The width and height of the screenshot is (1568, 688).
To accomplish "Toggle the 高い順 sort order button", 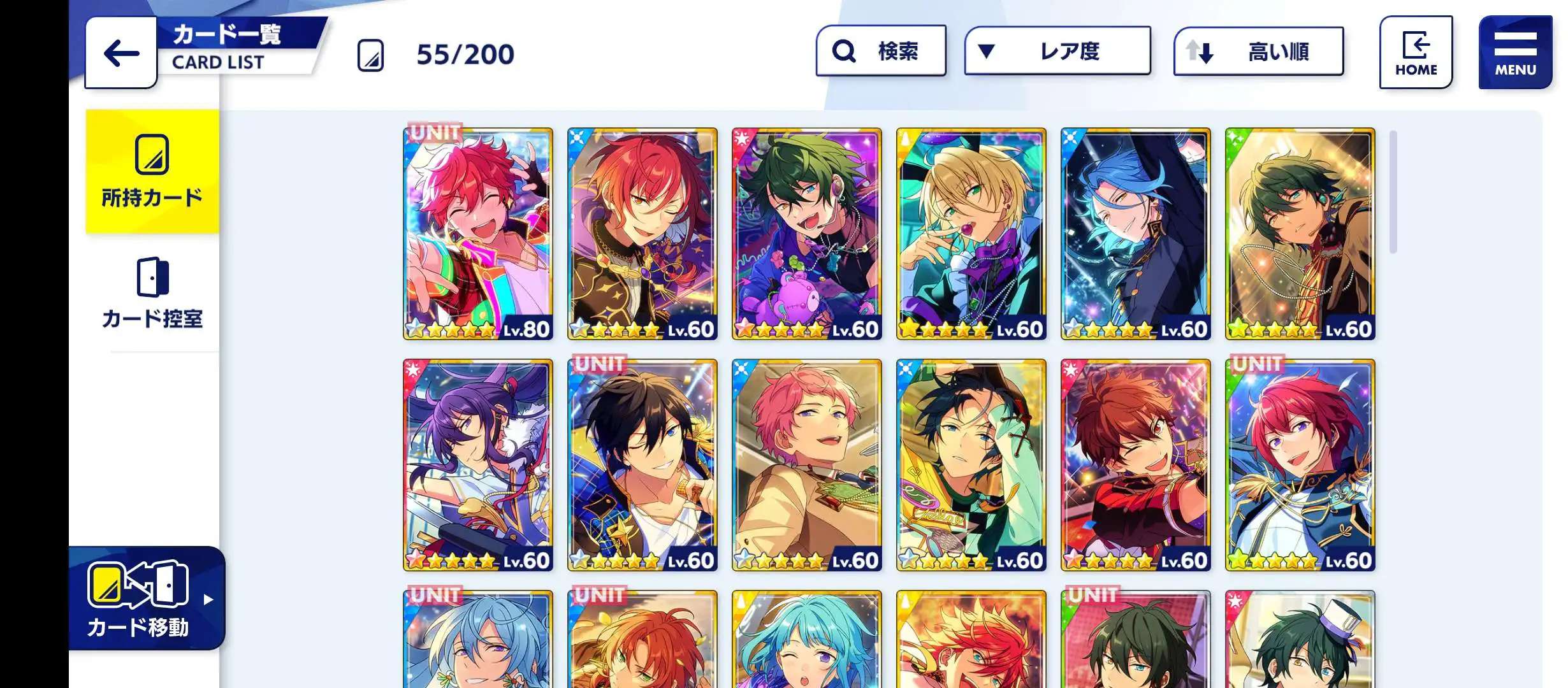I will 1259,51.
